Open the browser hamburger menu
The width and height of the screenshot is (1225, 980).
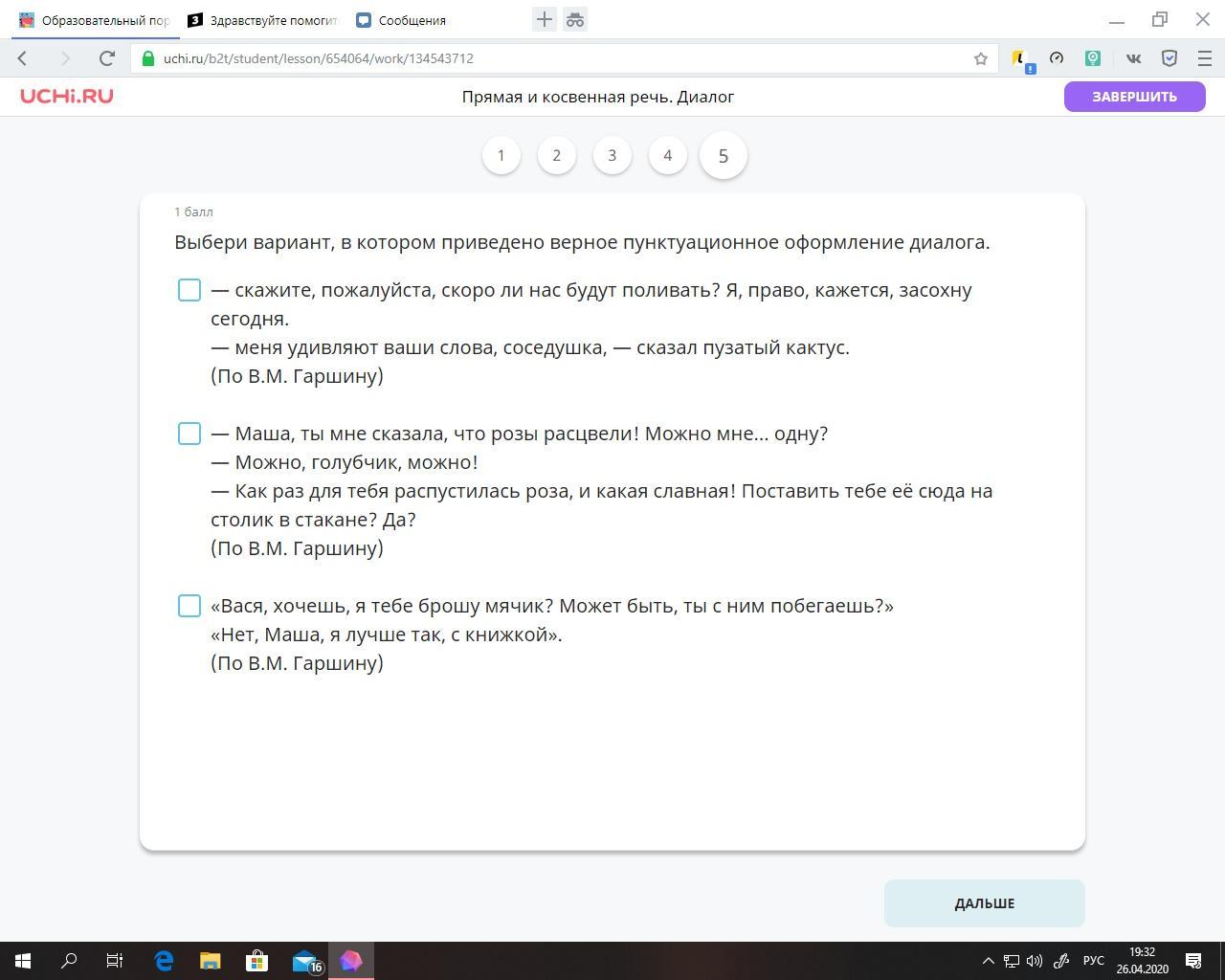coord(1205,58)
